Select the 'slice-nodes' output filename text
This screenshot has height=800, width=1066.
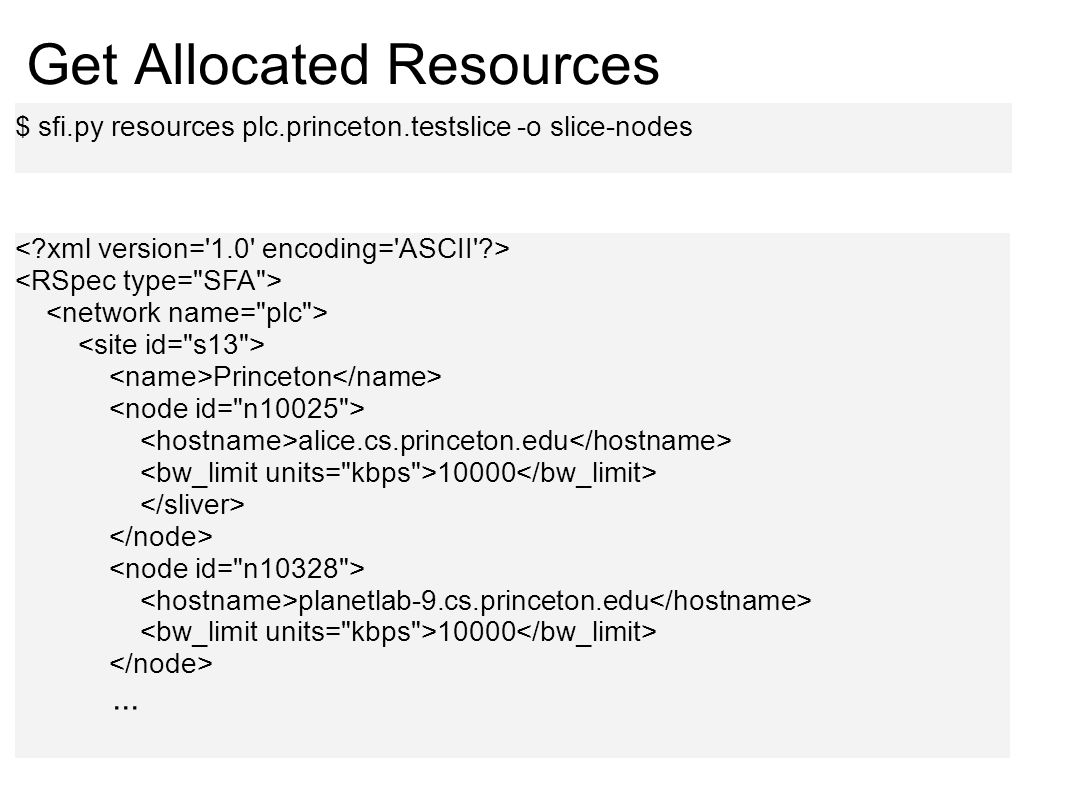click(621, 127)
